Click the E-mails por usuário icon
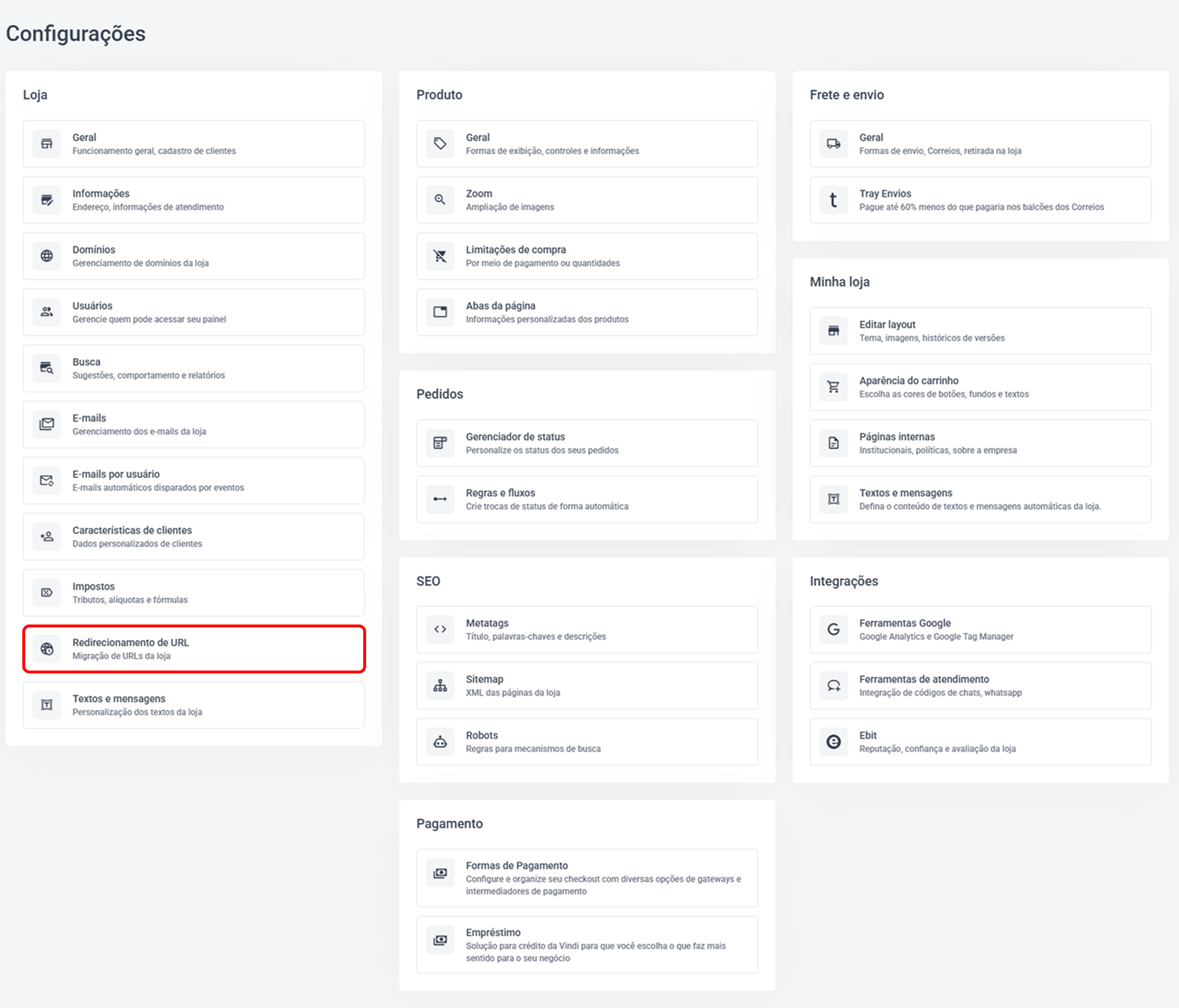This screenshot has height=1008, width=1179. click(47, 481)
